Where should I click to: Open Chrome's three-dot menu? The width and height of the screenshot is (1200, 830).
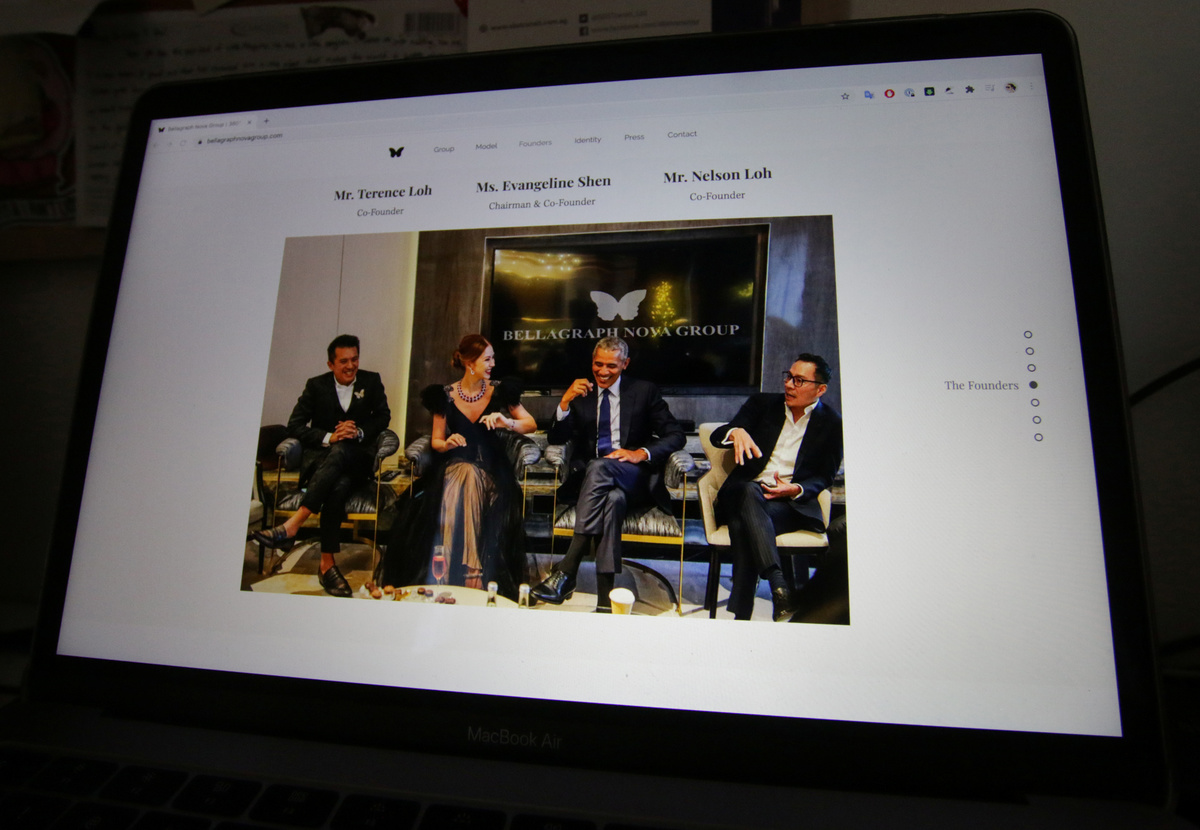1030,87
